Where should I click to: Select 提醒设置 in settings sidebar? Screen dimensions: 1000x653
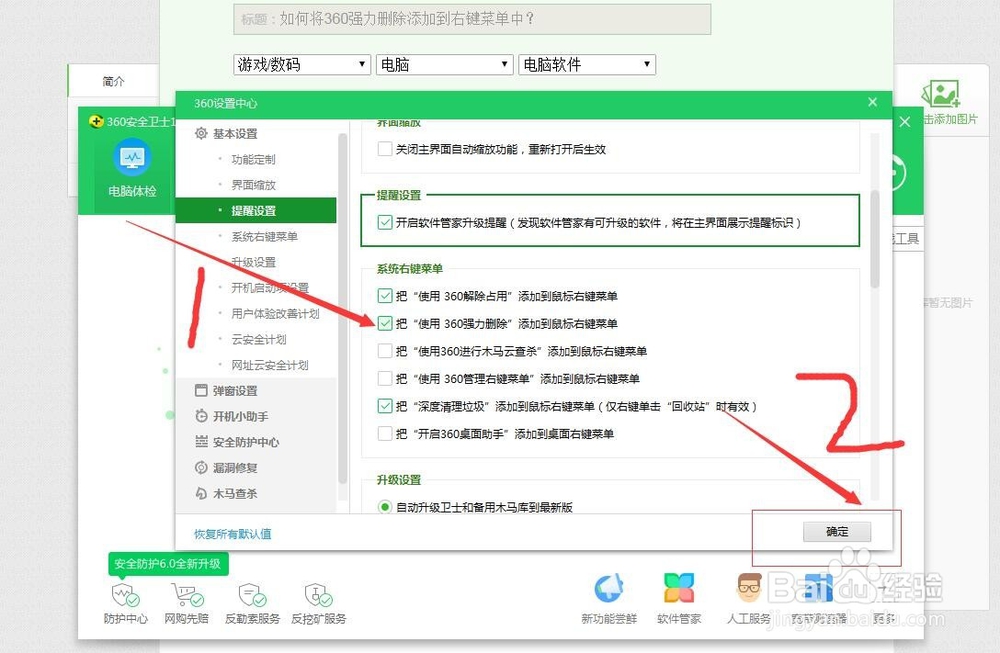[256, 210]
